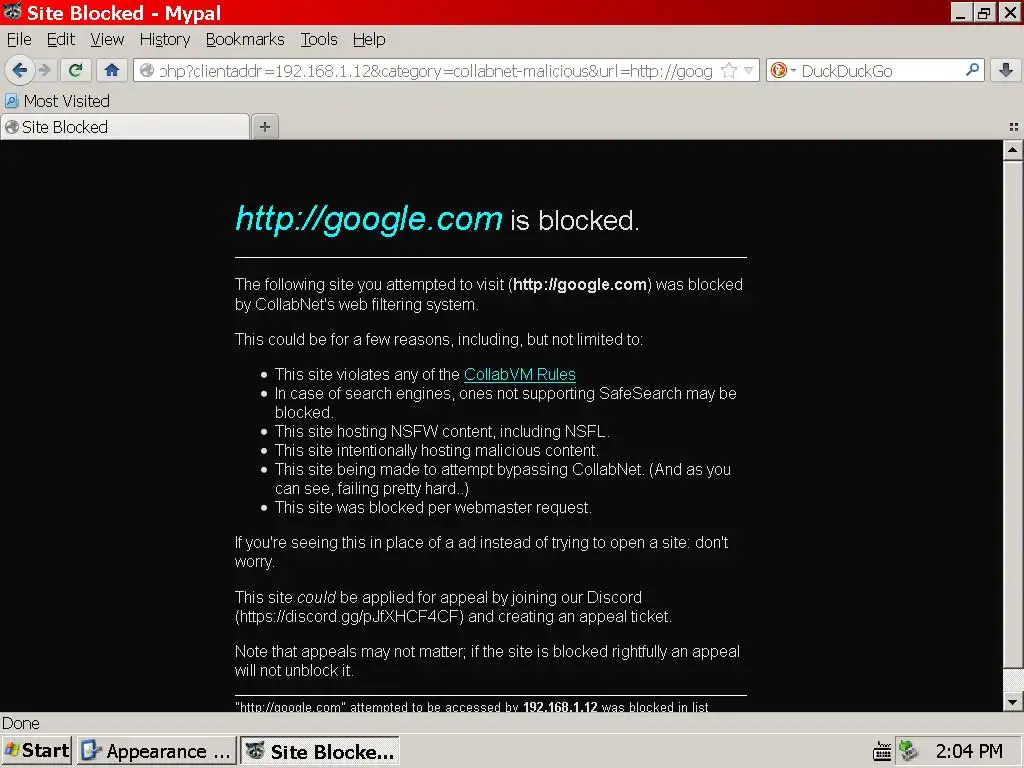Viewport: 1024px width, 768px height.
Task: Click the http://google.com heading text
Action: click(x=369, y=219)
